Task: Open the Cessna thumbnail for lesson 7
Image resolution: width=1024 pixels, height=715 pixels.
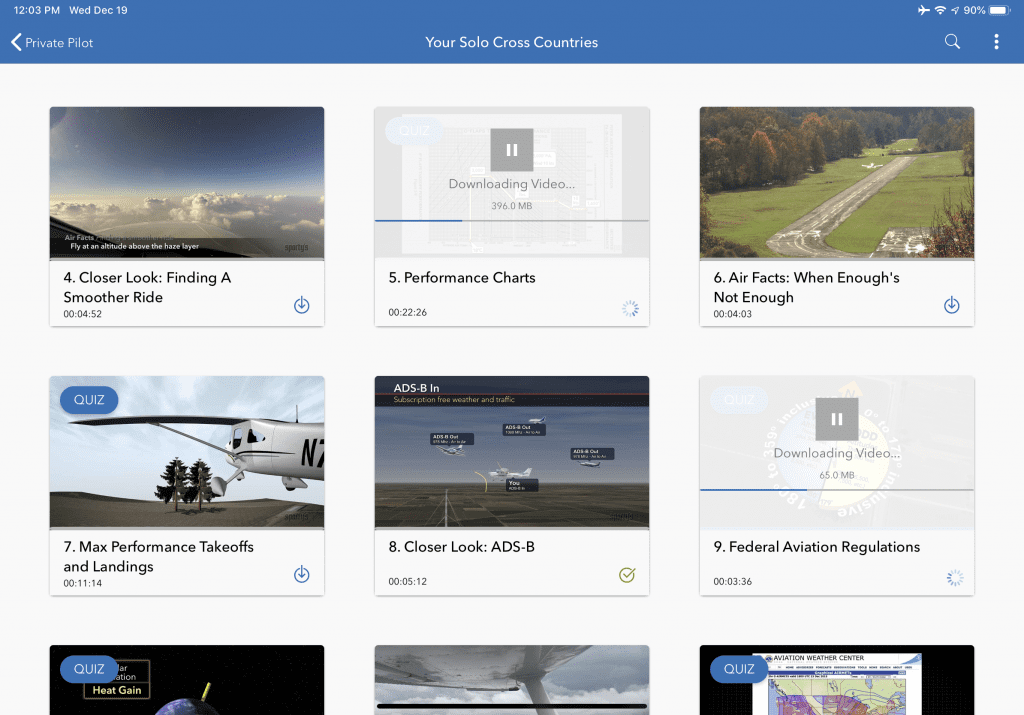Action: pos(186,452)
